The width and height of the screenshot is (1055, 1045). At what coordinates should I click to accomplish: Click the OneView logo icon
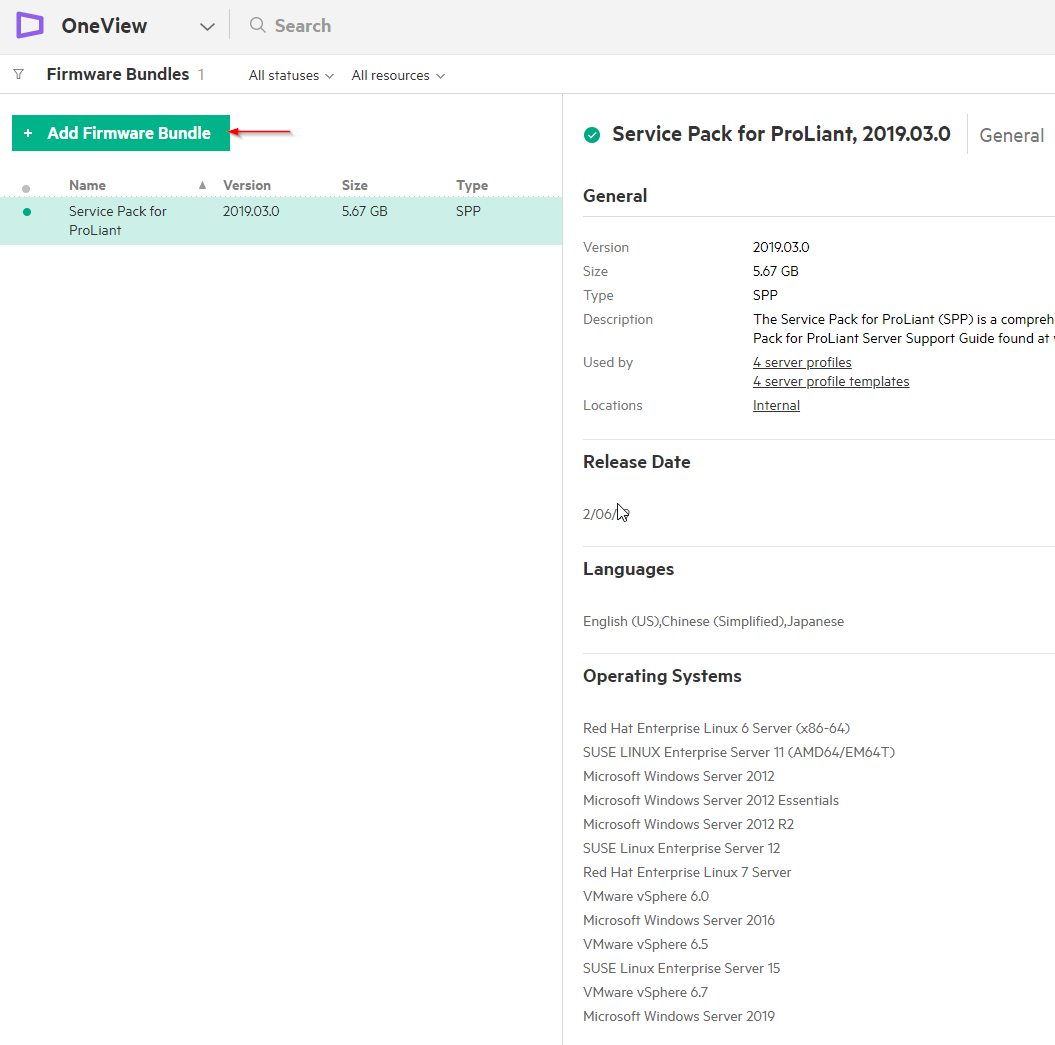30,26
